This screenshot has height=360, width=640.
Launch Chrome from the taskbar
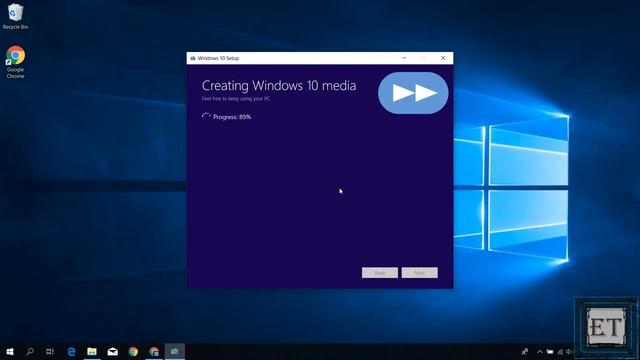133,351
